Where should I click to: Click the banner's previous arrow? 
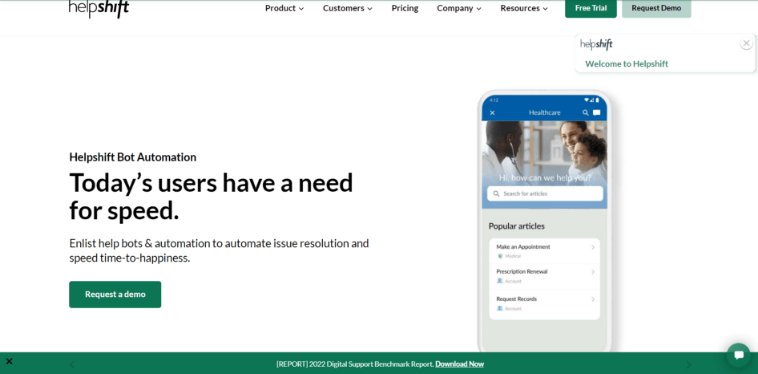pos(73,364)
